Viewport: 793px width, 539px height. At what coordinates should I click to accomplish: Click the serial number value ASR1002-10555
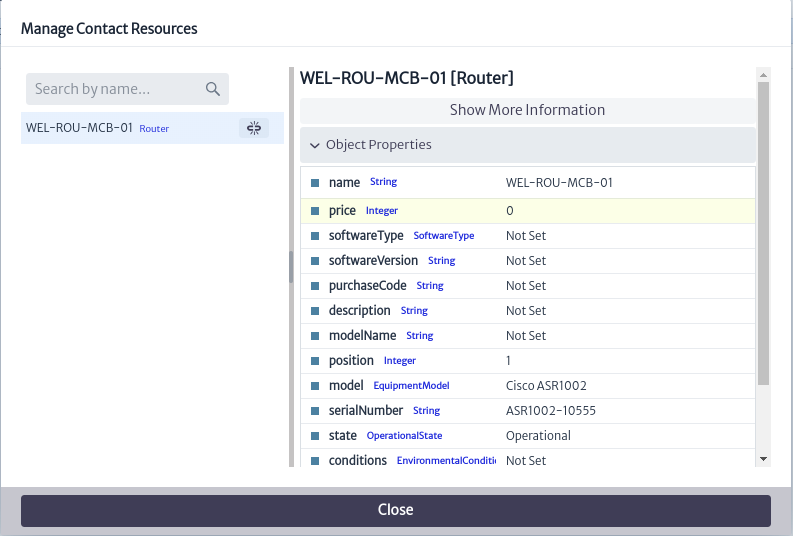(551, 411)
